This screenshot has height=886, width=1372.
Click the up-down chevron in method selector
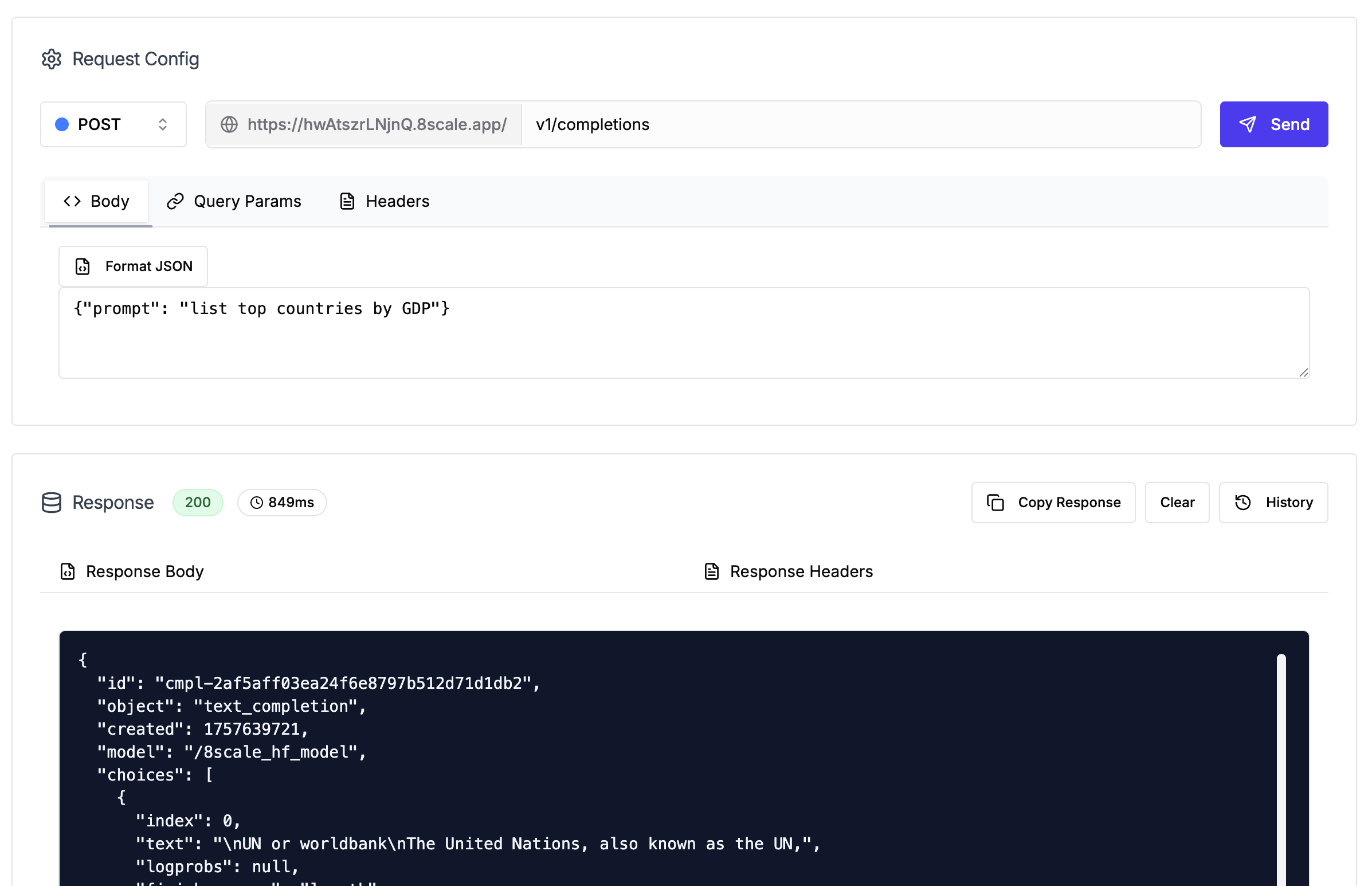[163, 124]
